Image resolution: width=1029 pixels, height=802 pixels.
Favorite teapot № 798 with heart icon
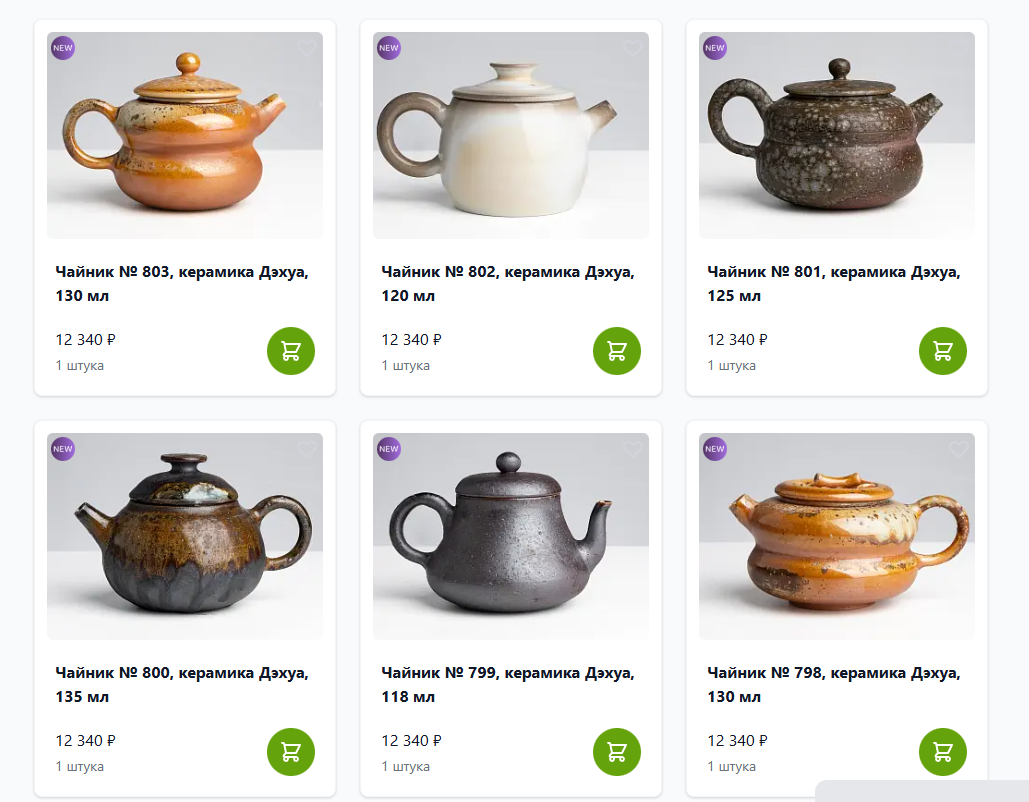tap(959, 449)
